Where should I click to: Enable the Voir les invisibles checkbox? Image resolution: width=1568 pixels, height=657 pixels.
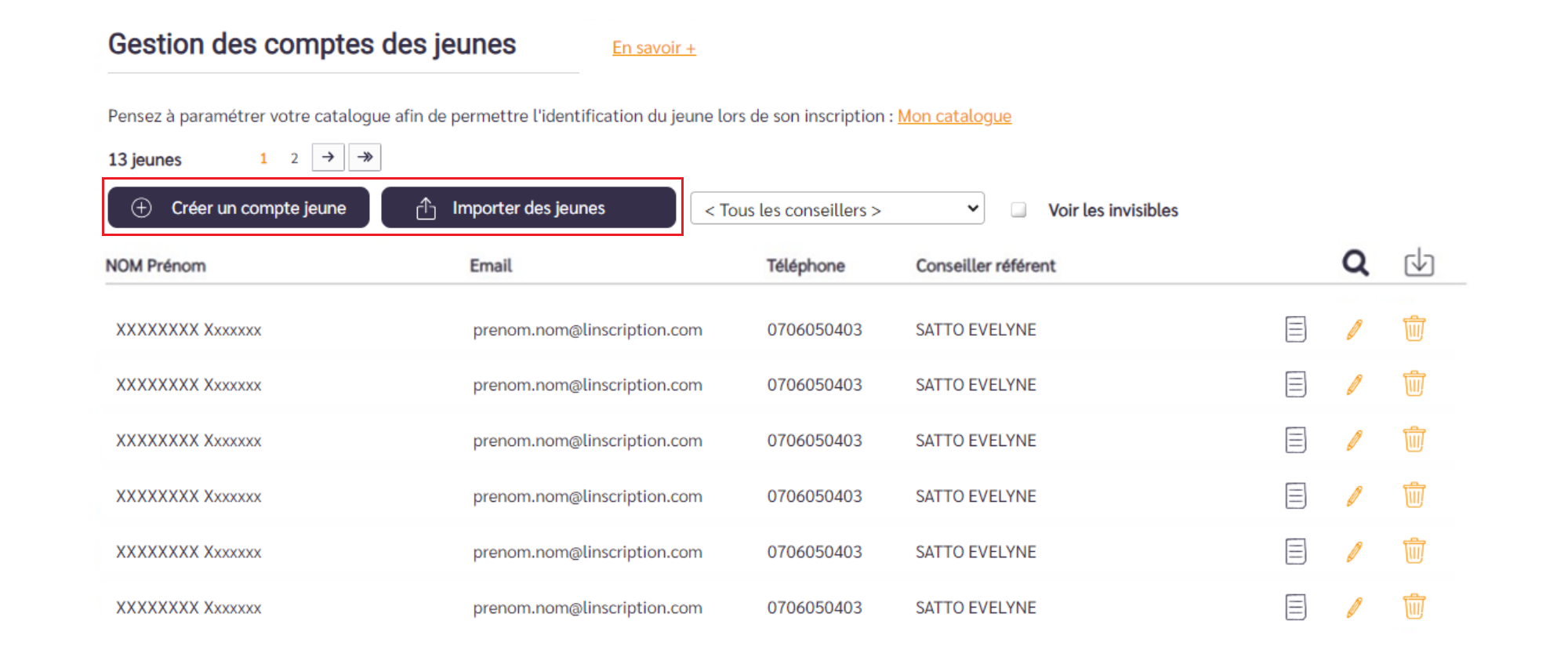click(x=1018, y=209)
